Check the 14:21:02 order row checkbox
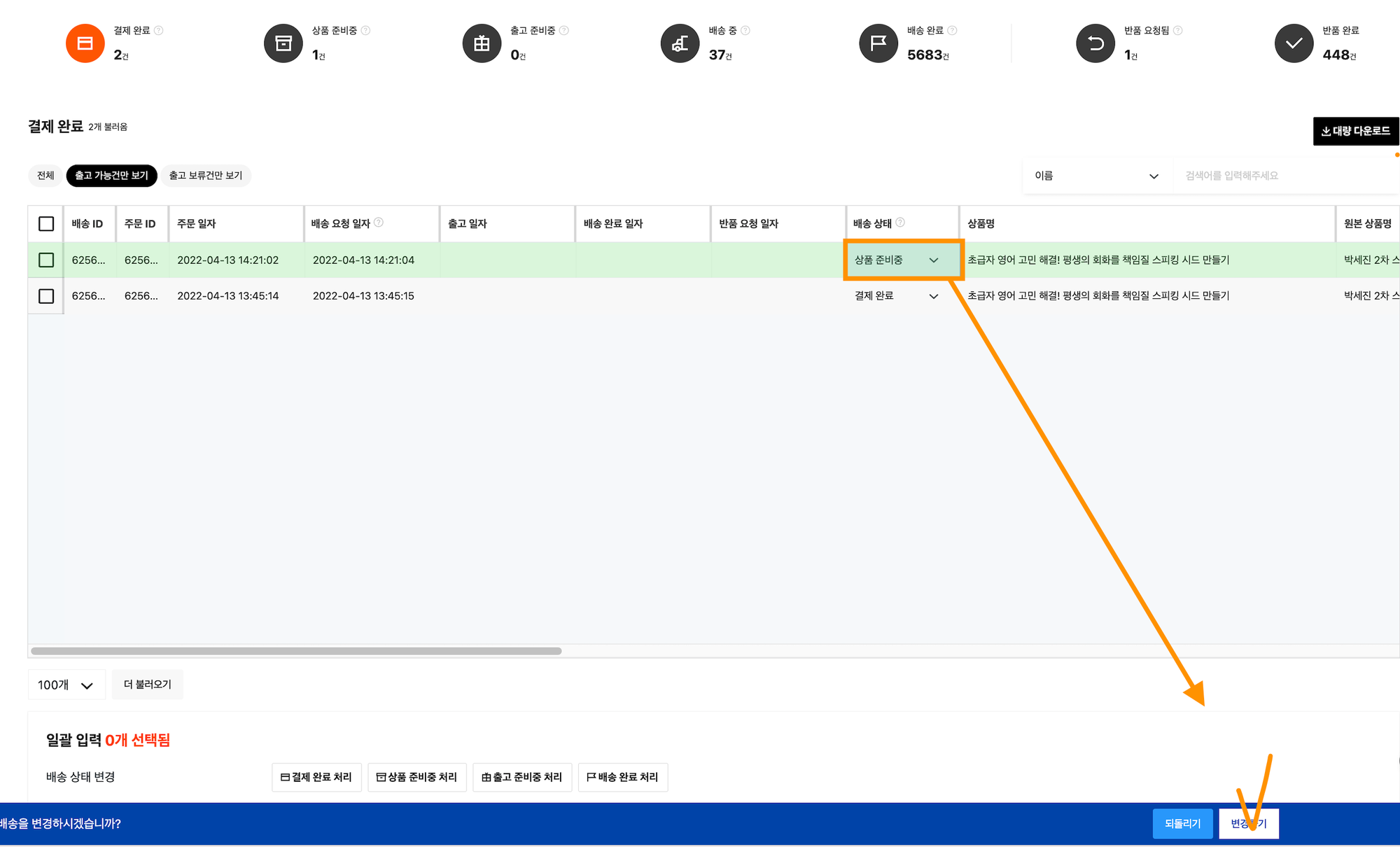This screenshot has width=1400, height=847. pyautogui.click(x=46, y=260)
